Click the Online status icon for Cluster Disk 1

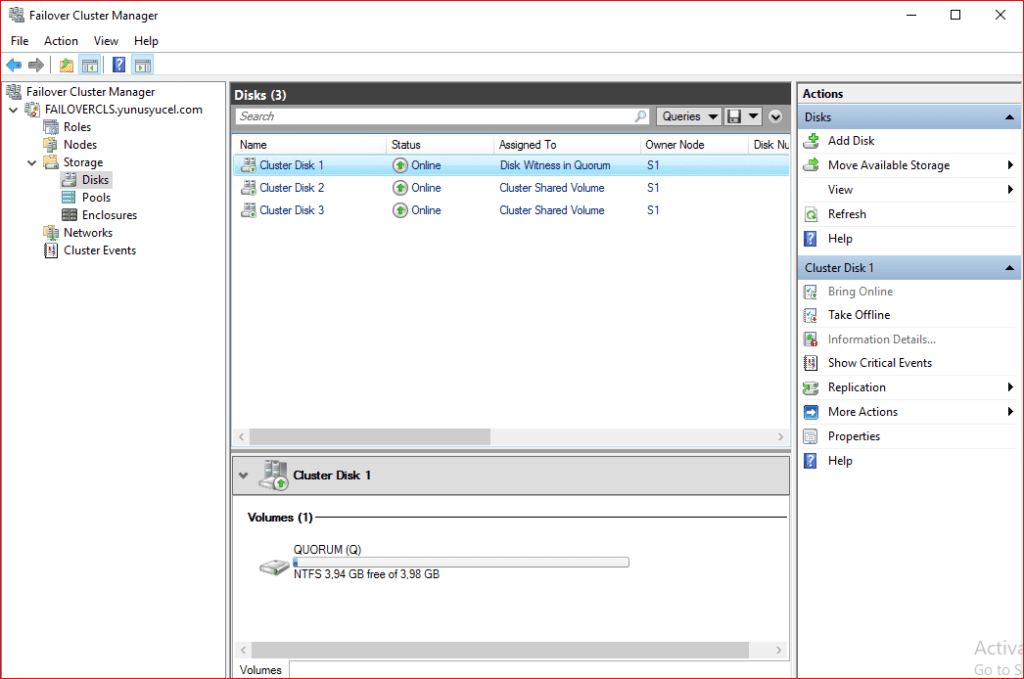click(x=400, y=166)
